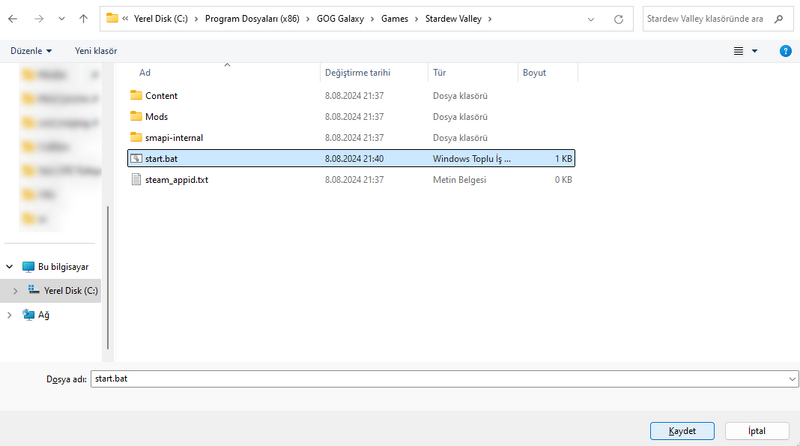
Task: Select Bu bilgisayar in navigation pane
Action: tap(55, 267)
